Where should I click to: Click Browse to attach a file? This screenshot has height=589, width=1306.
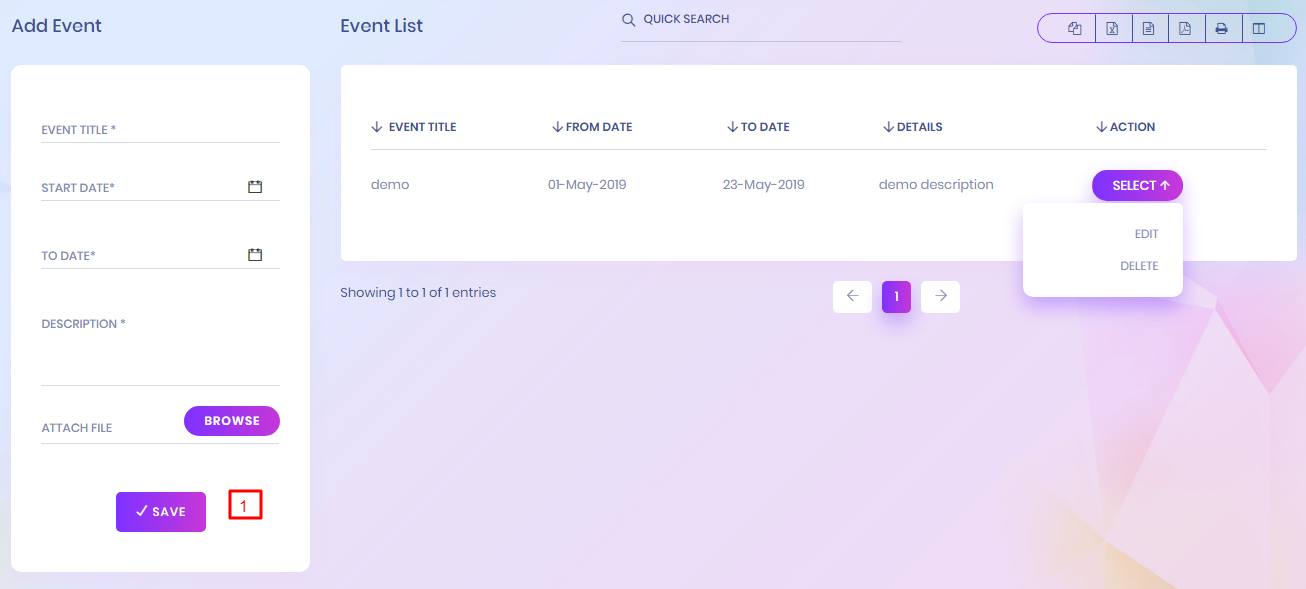tap(232, 421)
